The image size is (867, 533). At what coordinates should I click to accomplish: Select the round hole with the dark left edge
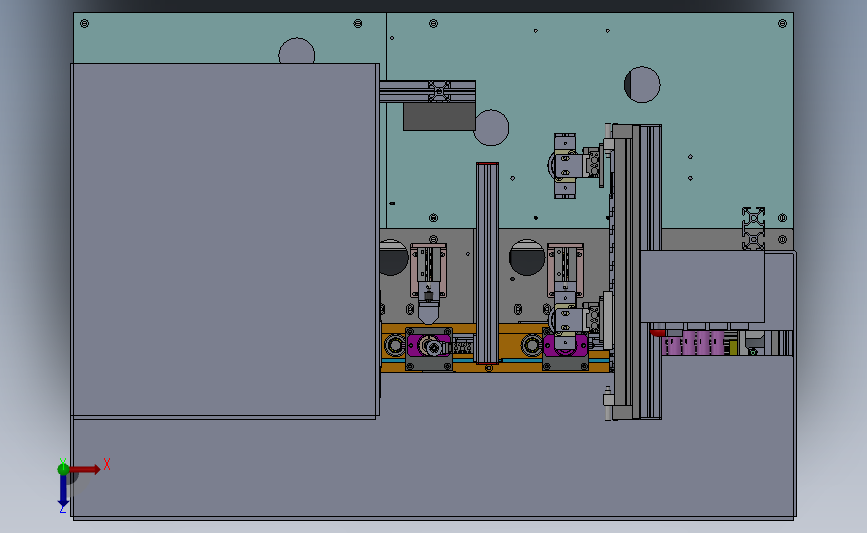click(x=642, y=85)
